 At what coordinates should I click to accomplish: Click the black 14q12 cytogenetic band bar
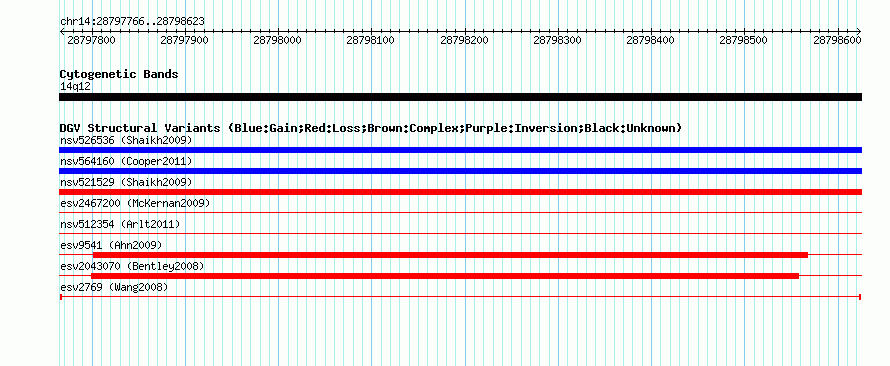tap(460, 97)
